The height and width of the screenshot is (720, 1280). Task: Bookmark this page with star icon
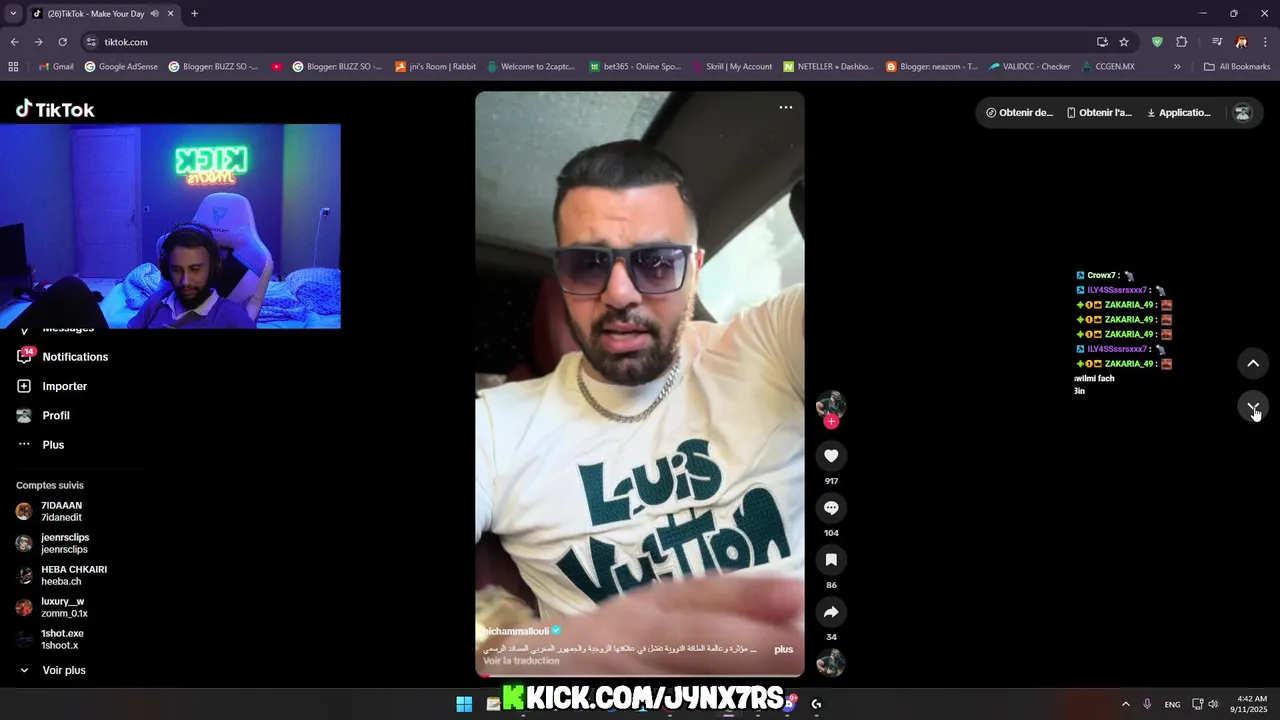click(x=1124, y=42)
